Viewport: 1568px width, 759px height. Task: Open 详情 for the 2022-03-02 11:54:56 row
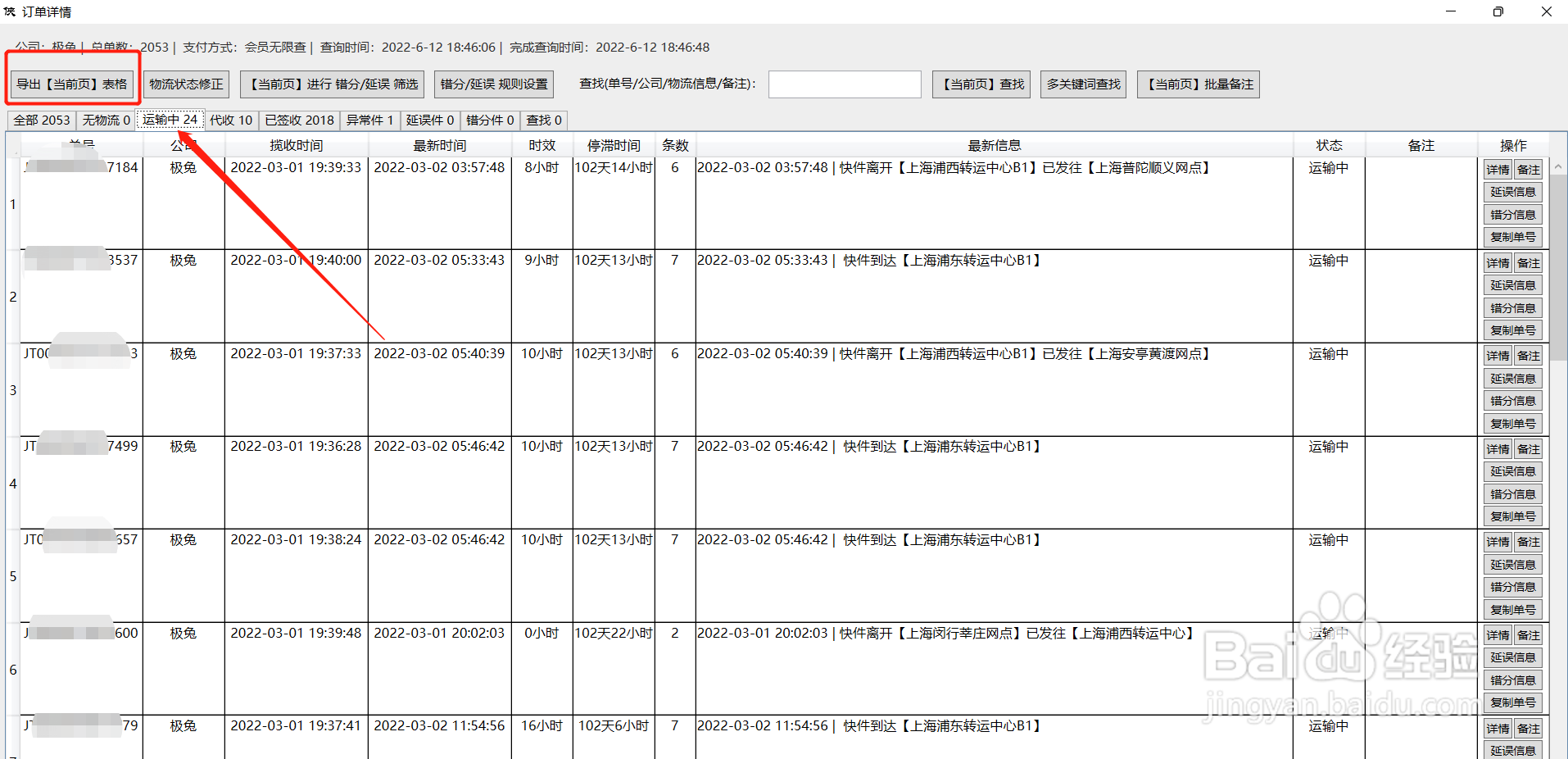point(1498,729)
